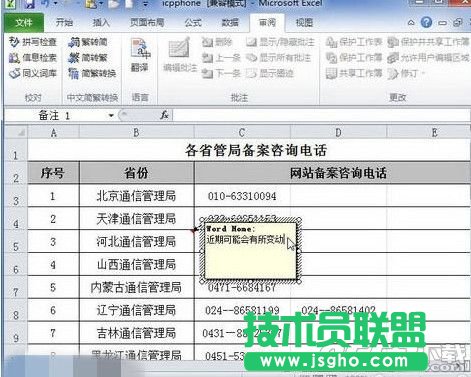Toggle 显示所有批注 to show all comments
471x377 pixels.
click(279, 58)
